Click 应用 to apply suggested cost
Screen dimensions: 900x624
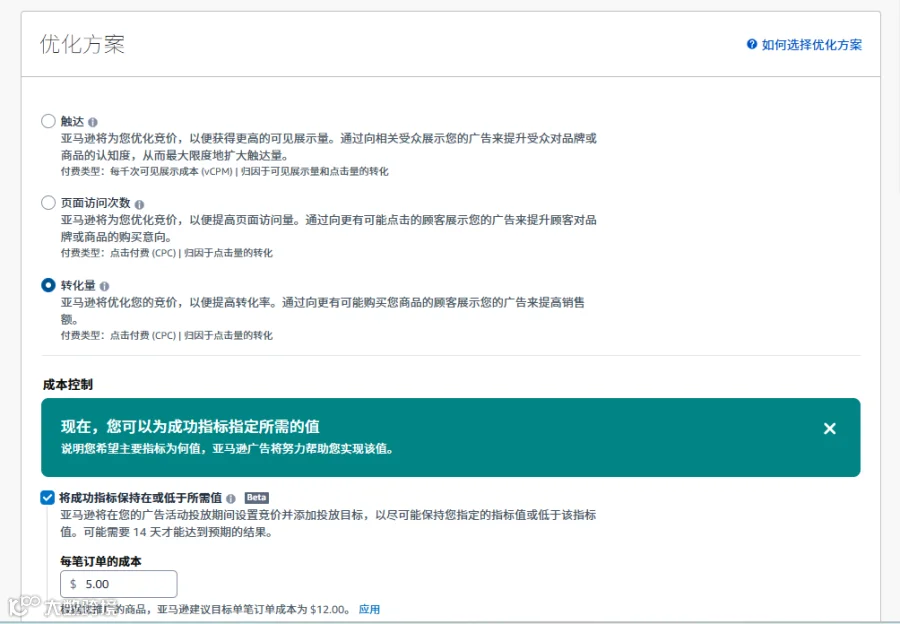click(369, 609)
